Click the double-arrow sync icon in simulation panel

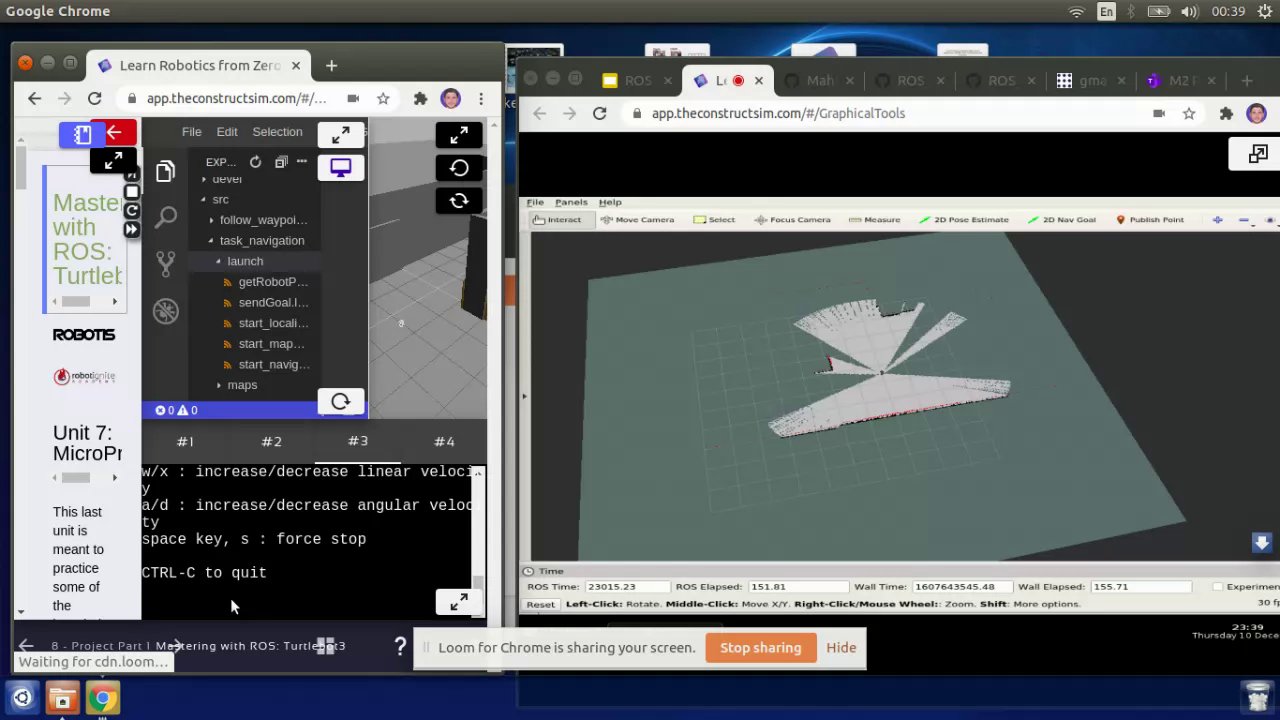pos(459,201)
